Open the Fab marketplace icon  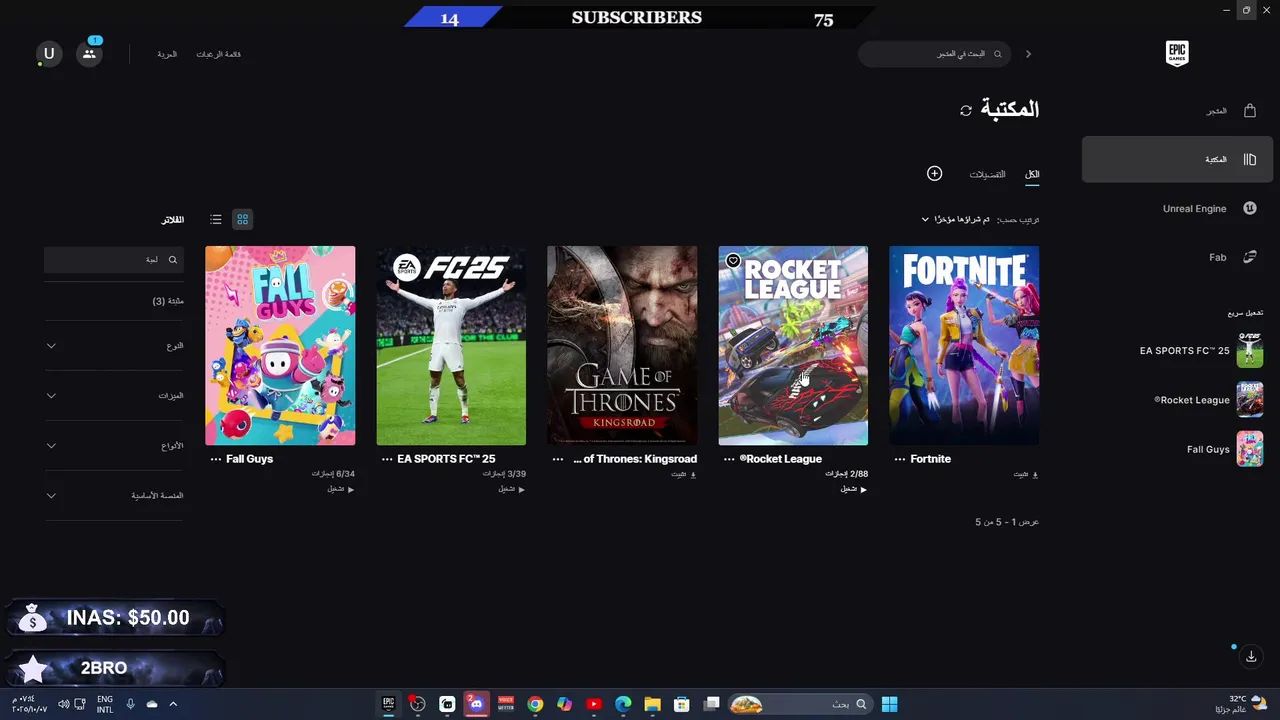click(1250, 257)
